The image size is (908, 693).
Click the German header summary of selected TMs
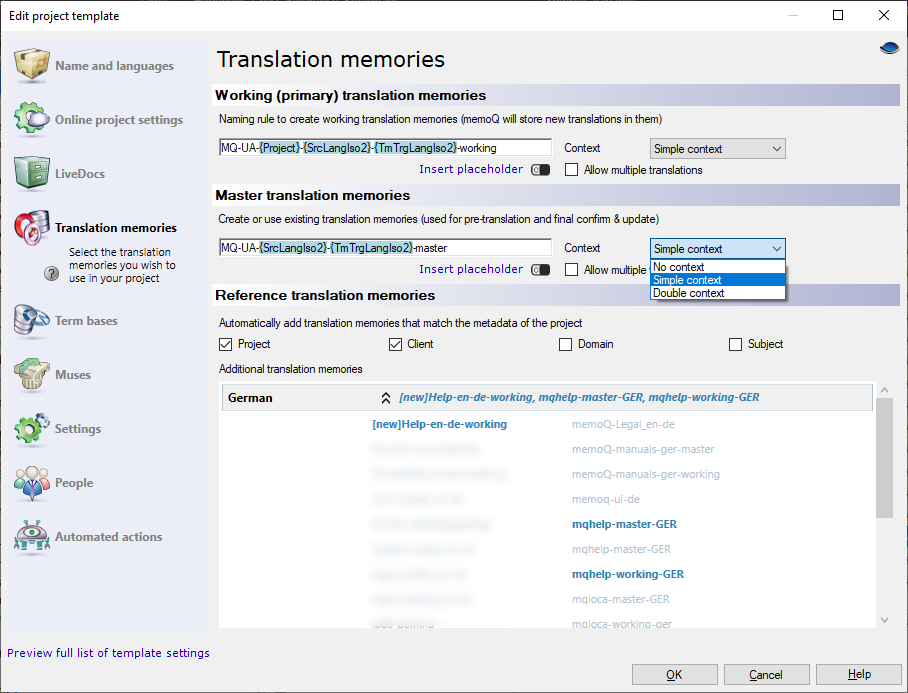[x=579, y=397]
